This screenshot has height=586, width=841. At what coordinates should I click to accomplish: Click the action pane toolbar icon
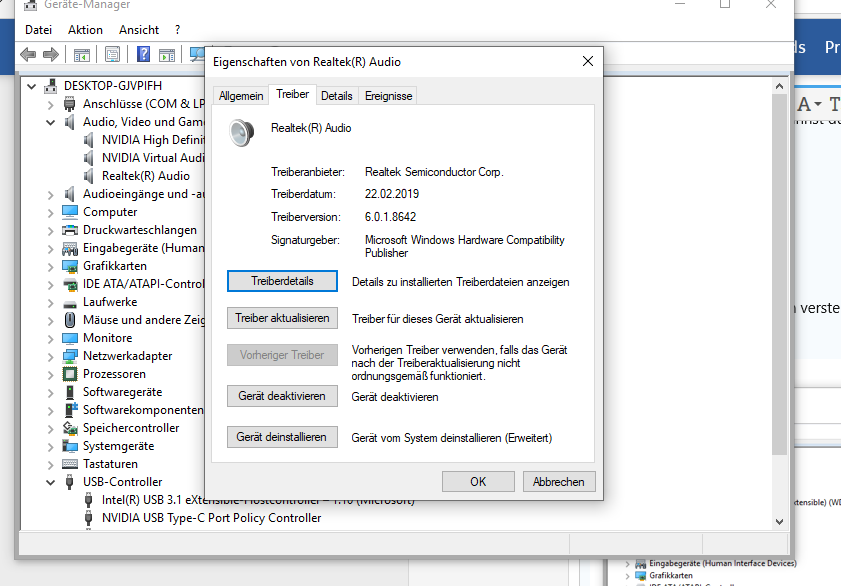coord(167,54)
